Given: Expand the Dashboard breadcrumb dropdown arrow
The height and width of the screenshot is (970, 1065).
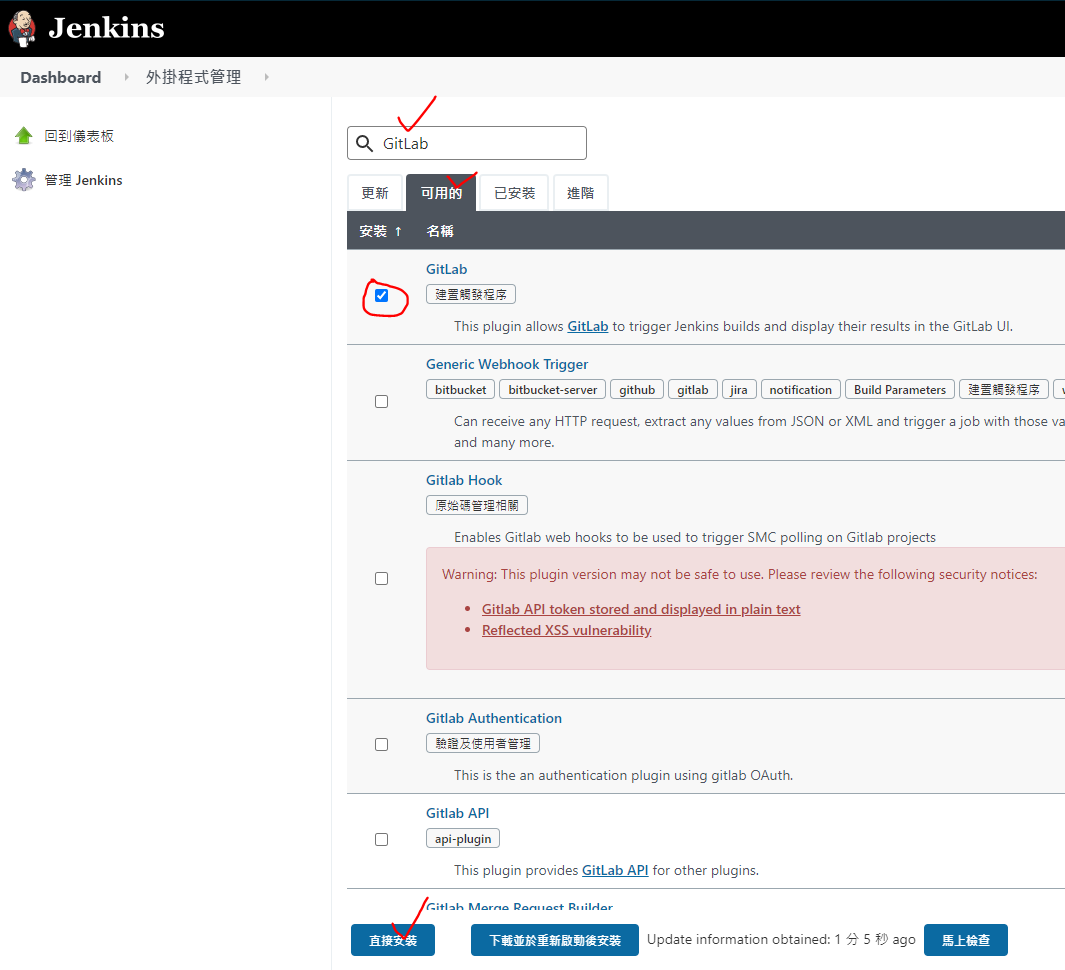Looking at the screenshot, I should click(126, 77).
